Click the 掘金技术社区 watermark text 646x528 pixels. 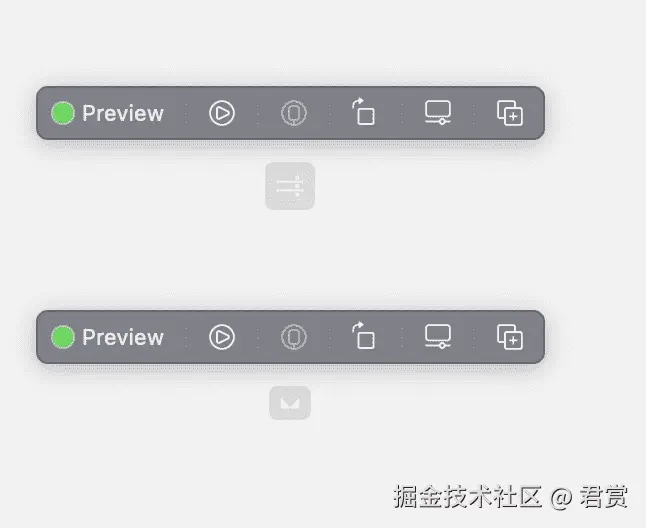coord(468,496)
